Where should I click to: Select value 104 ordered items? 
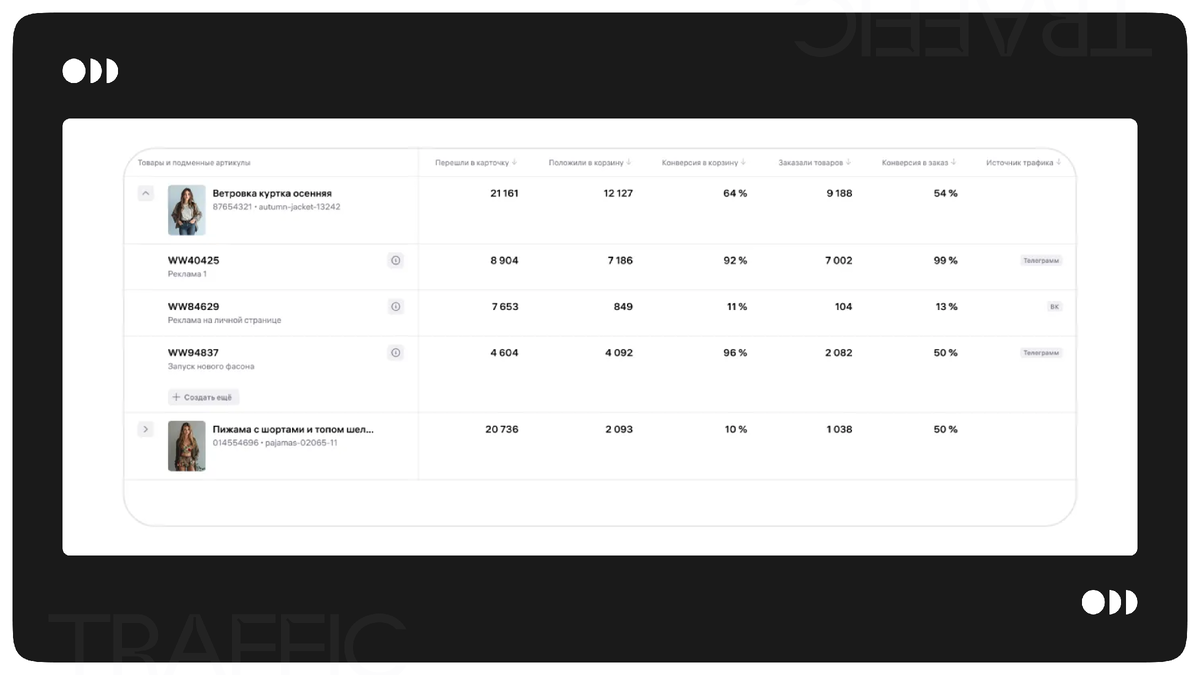(x=844, y=306)
